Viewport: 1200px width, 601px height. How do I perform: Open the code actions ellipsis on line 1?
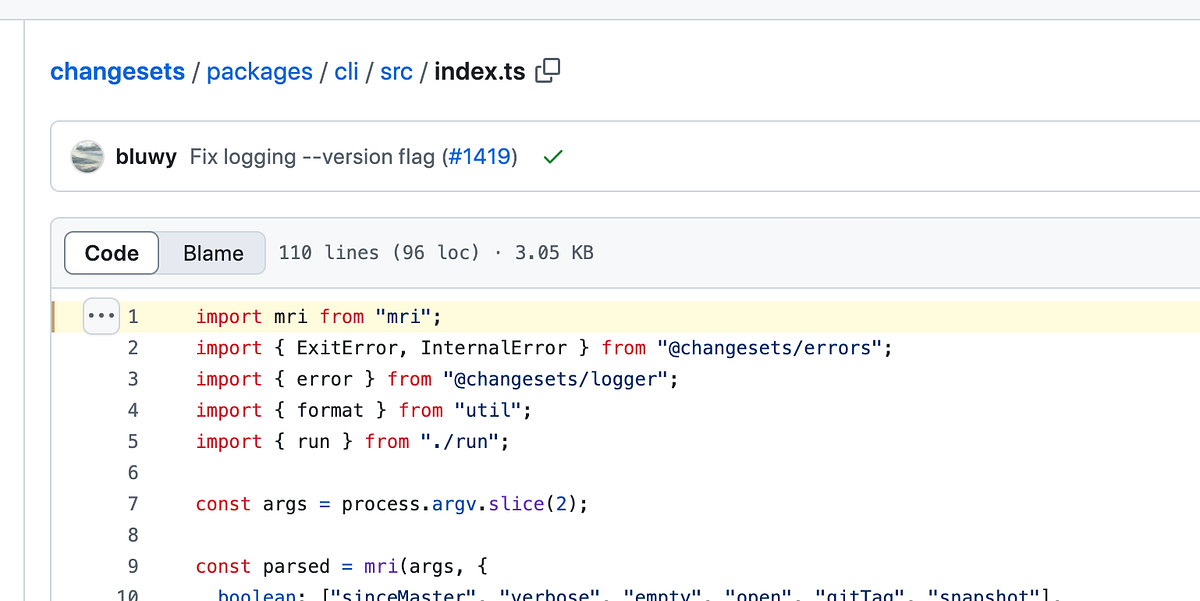(x=101, y=315)
